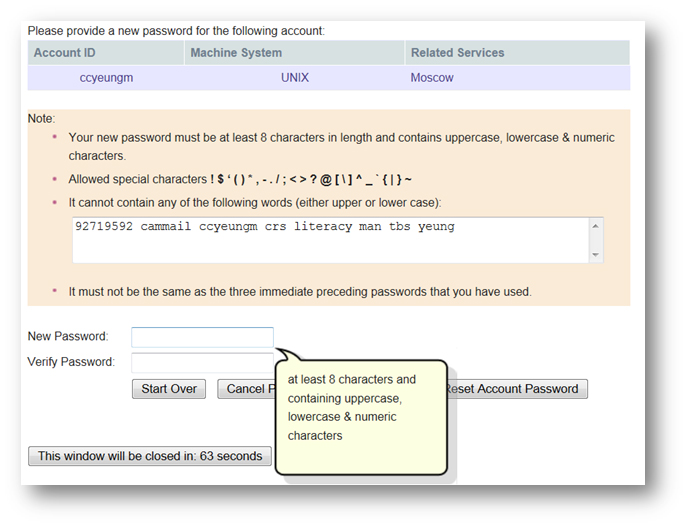The height and width of the screenshot is (527, 687).
Task: Click the window closing countdown button
Action: click(x=150, y=456)
